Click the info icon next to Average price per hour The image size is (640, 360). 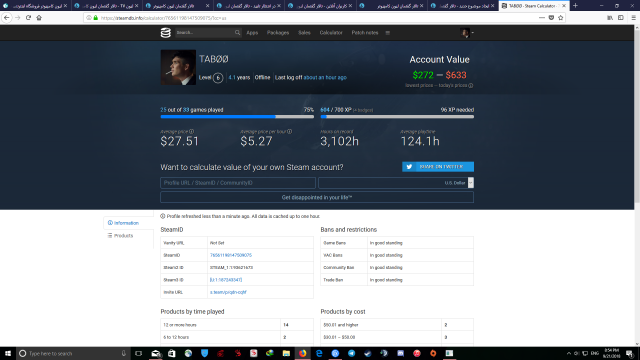point(289,131)
